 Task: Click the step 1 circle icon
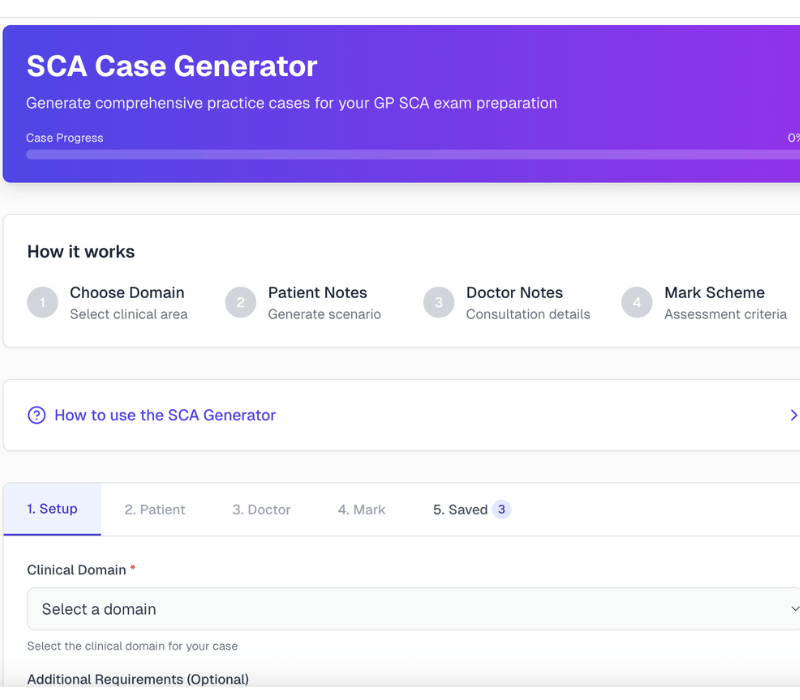click(x=43, y=302)
